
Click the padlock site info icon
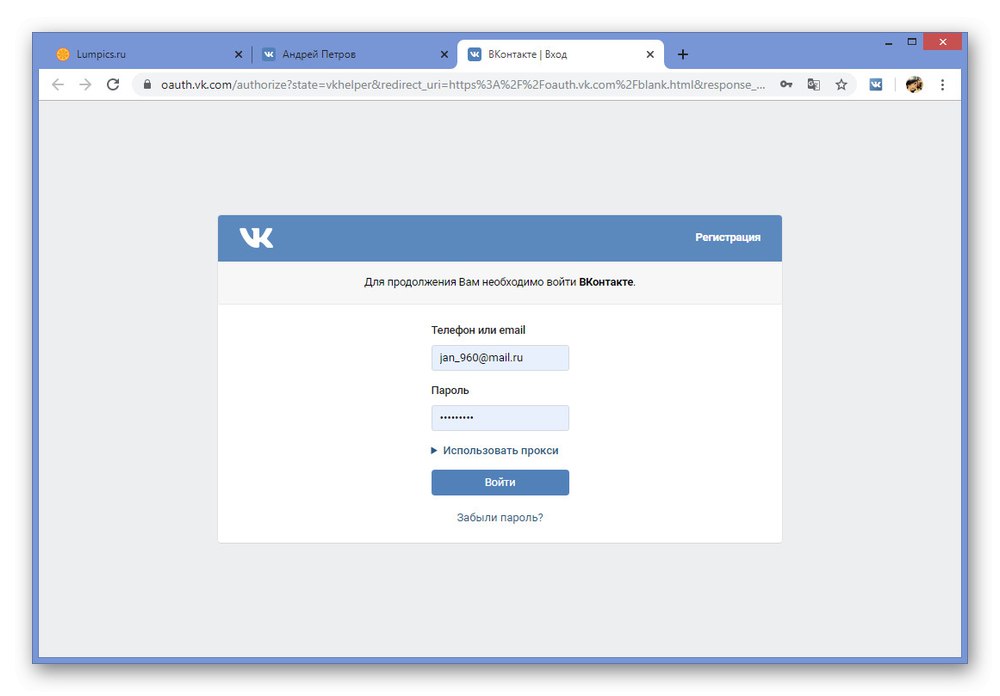pyautogui.click(x=147, y=84)
